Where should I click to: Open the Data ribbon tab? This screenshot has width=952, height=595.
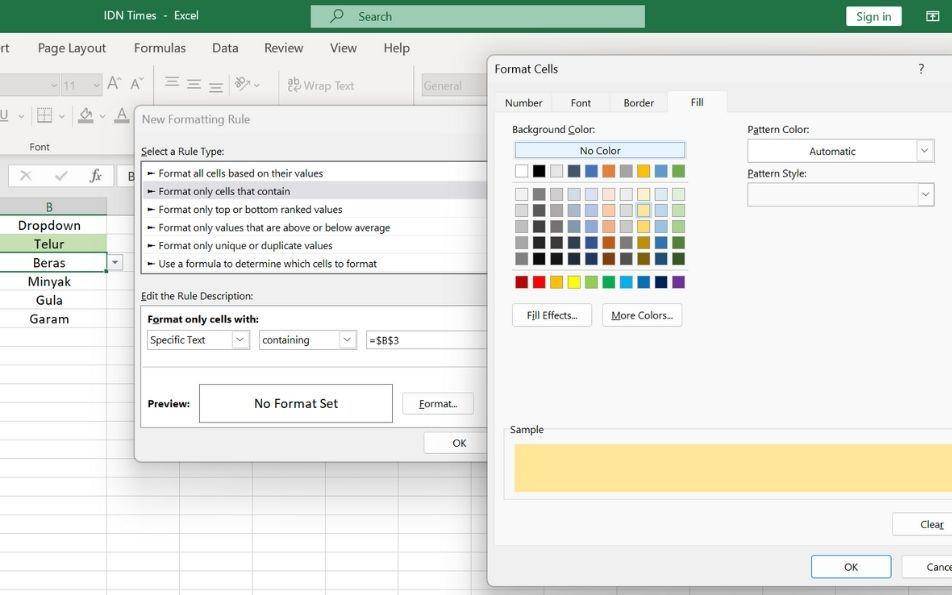tap(225, 48)
